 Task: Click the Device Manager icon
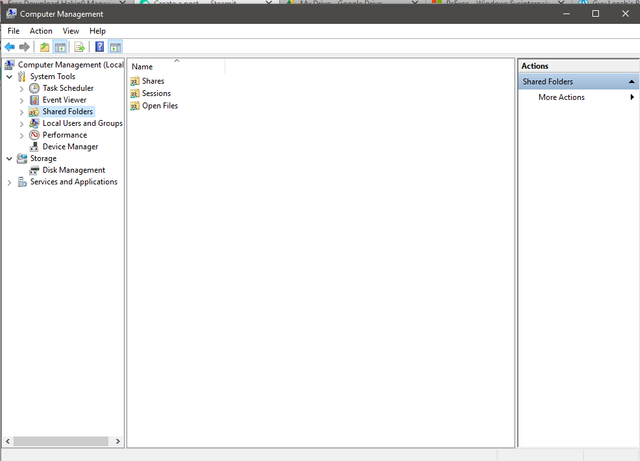(34, 147)
